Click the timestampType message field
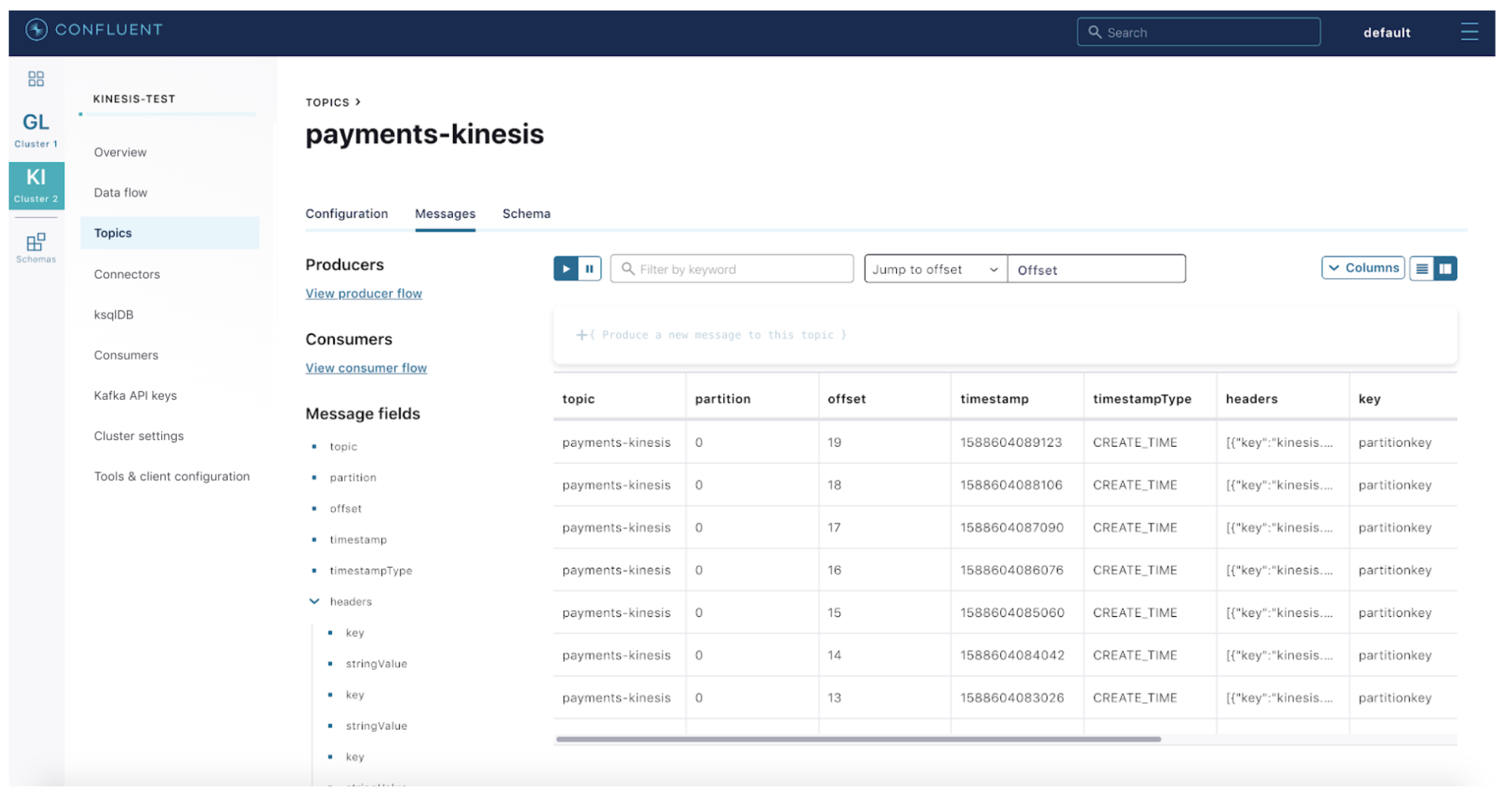Viewport: 1512px width, 806px height. (x=371, y=570)
